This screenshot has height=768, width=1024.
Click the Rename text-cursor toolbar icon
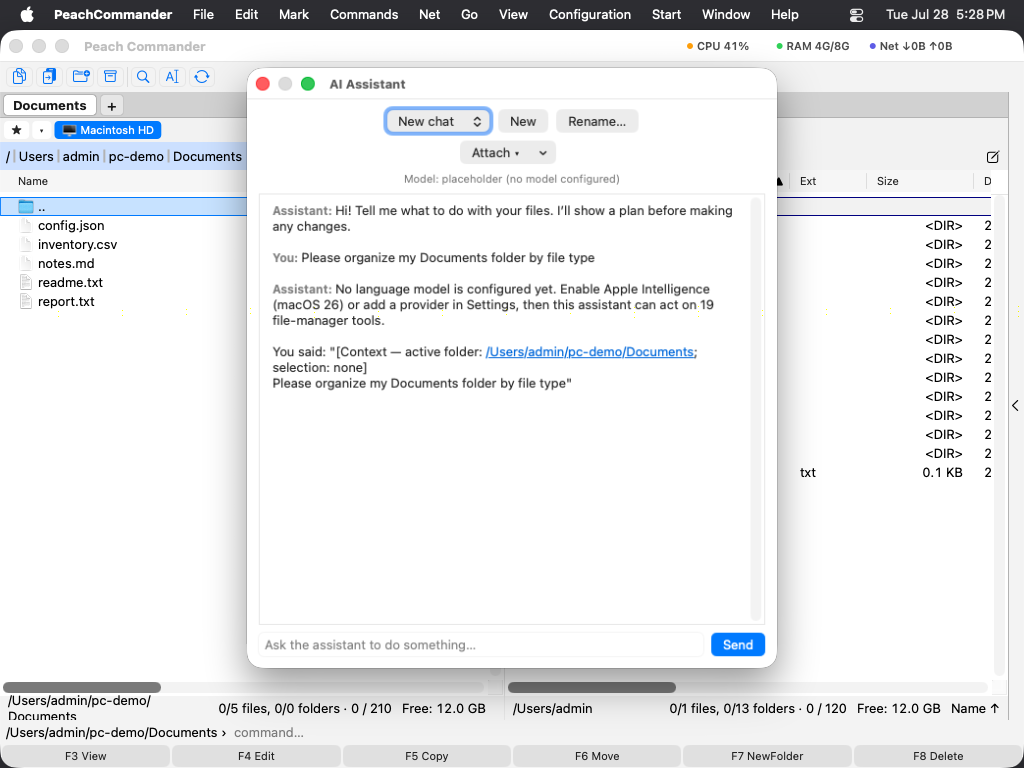(172, 76)
